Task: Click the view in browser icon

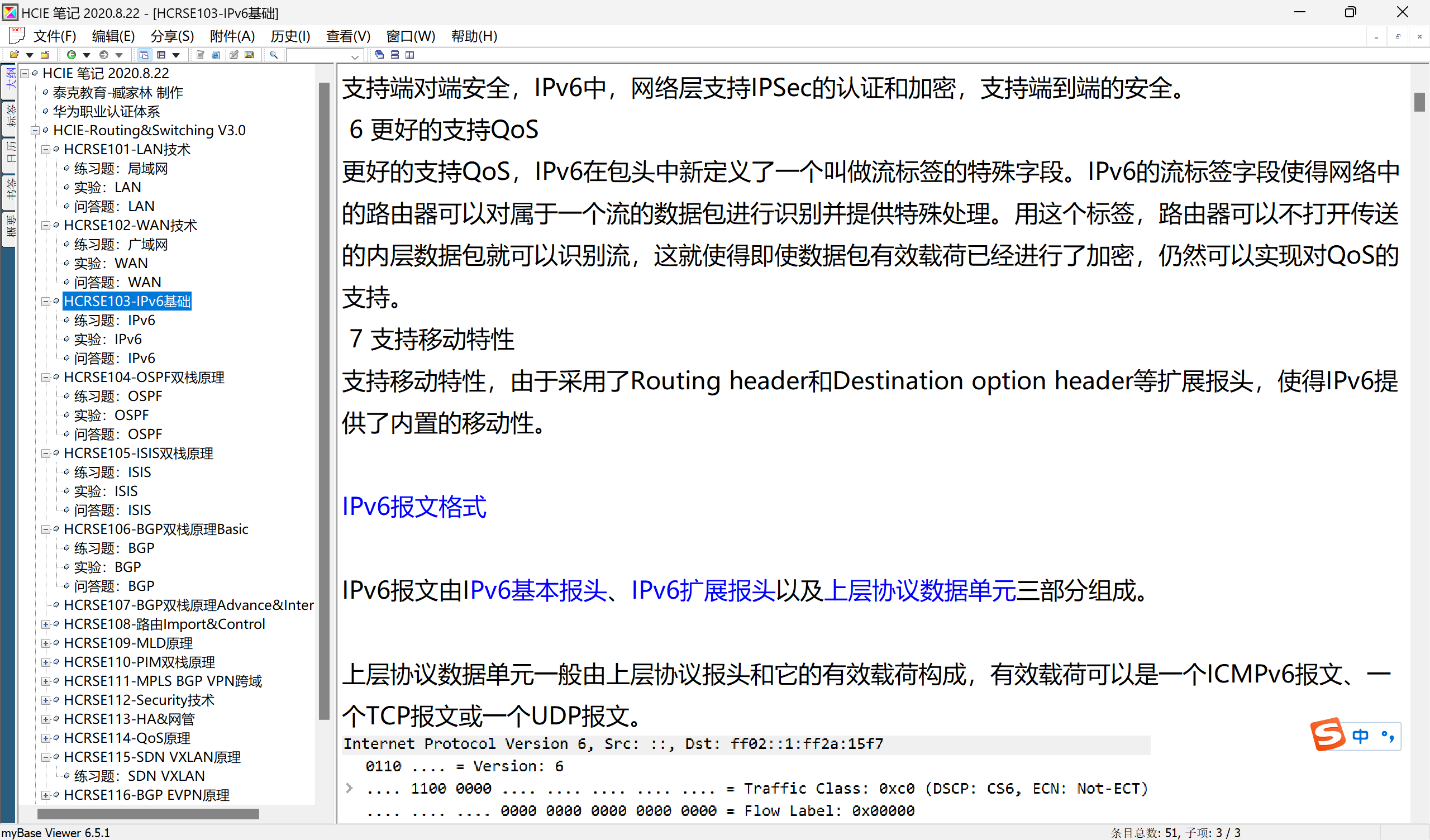Action: tap(216, 55)
